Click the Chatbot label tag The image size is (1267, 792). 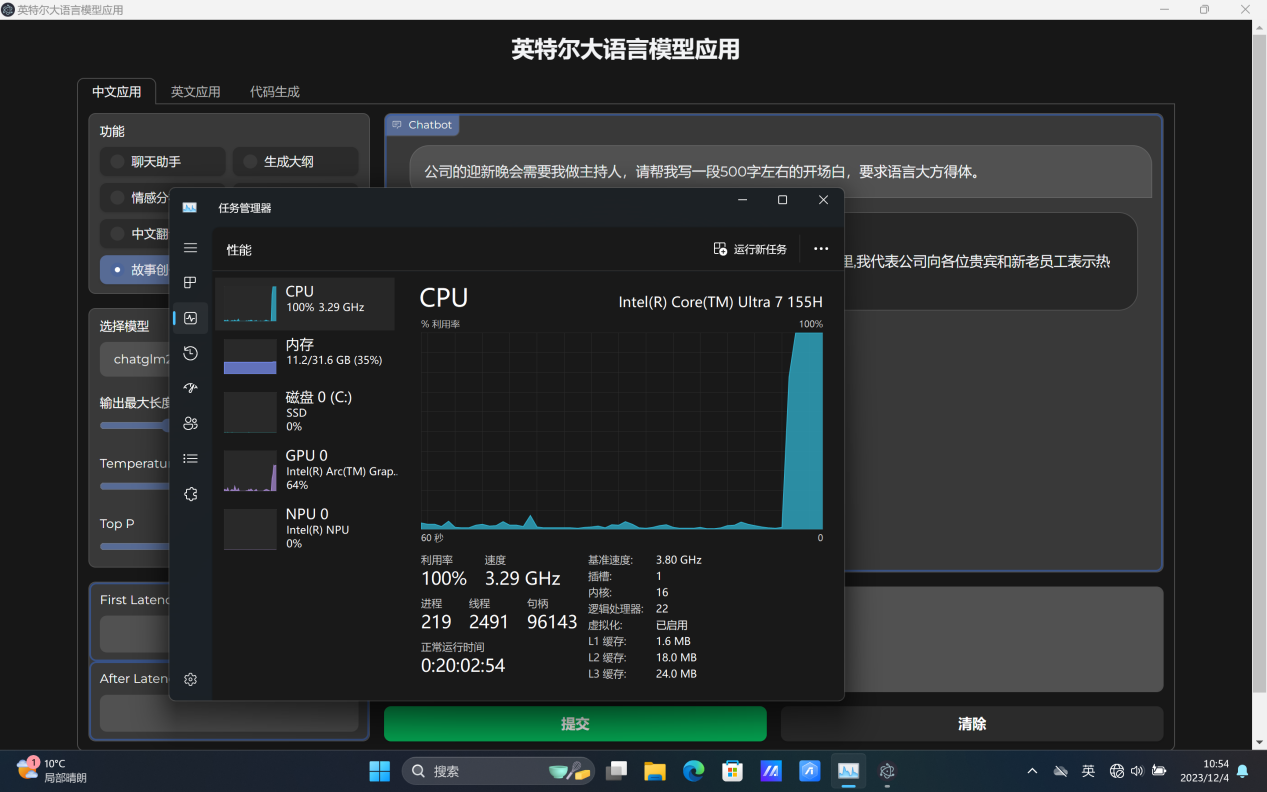(x=422, y=125)
